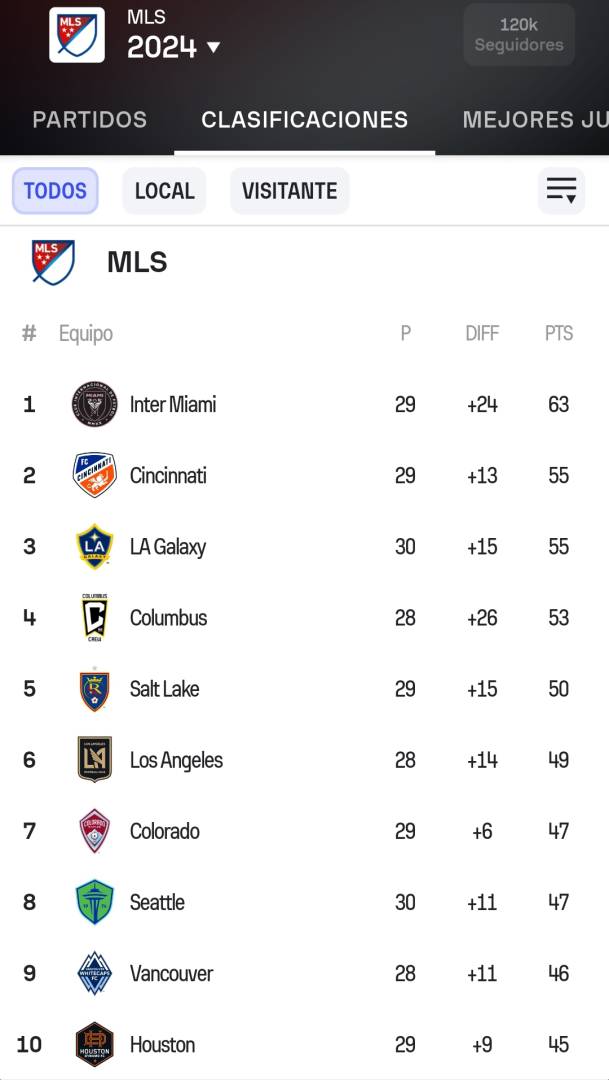Tap the Columbus Crew logo
The image size is (609, 1080).
(x=94, y=617)
